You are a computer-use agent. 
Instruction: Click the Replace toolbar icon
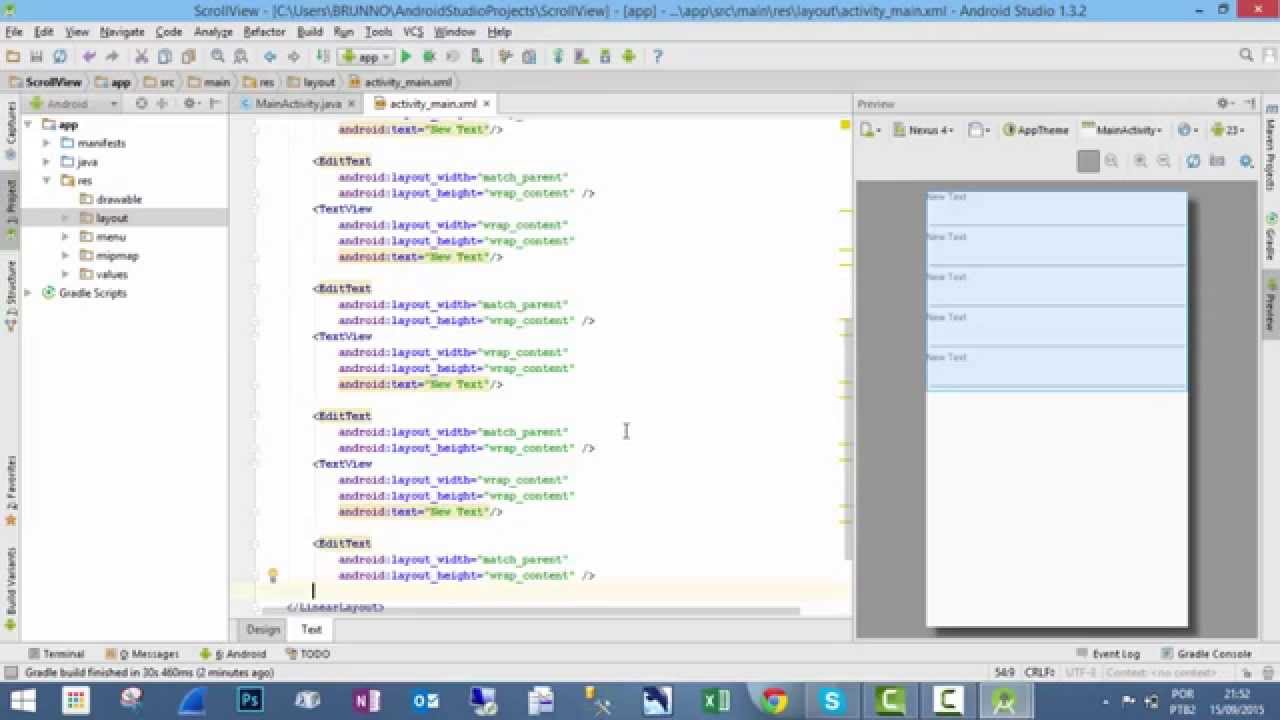coord(240,57)
